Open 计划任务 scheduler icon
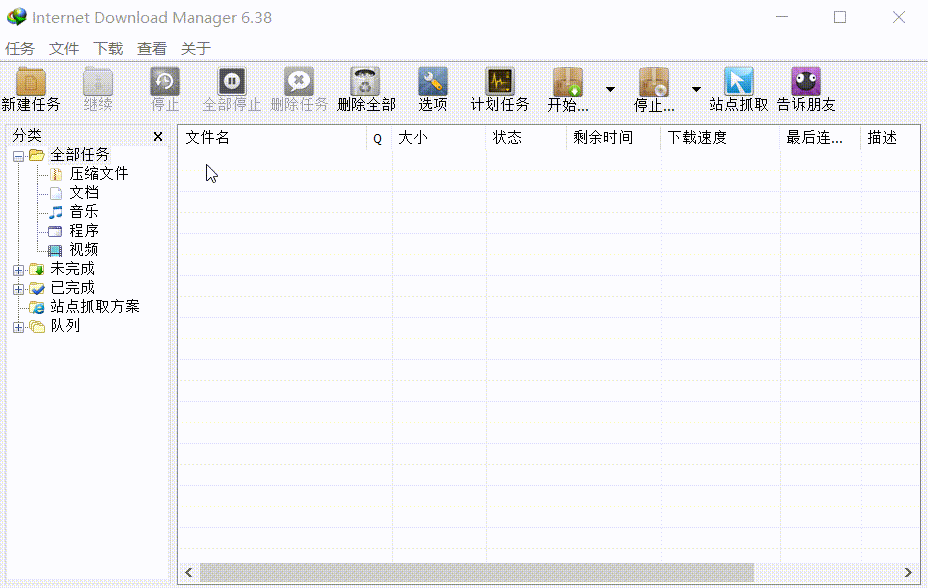 (500, 82)
